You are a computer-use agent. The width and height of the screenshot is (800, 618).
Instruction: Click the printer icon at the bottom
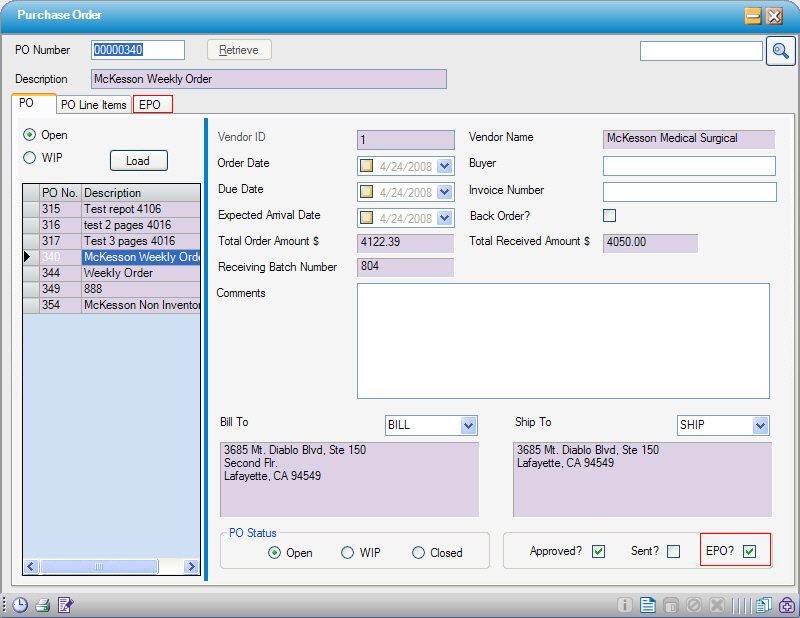pyautogui.click(x=42, y=605)
